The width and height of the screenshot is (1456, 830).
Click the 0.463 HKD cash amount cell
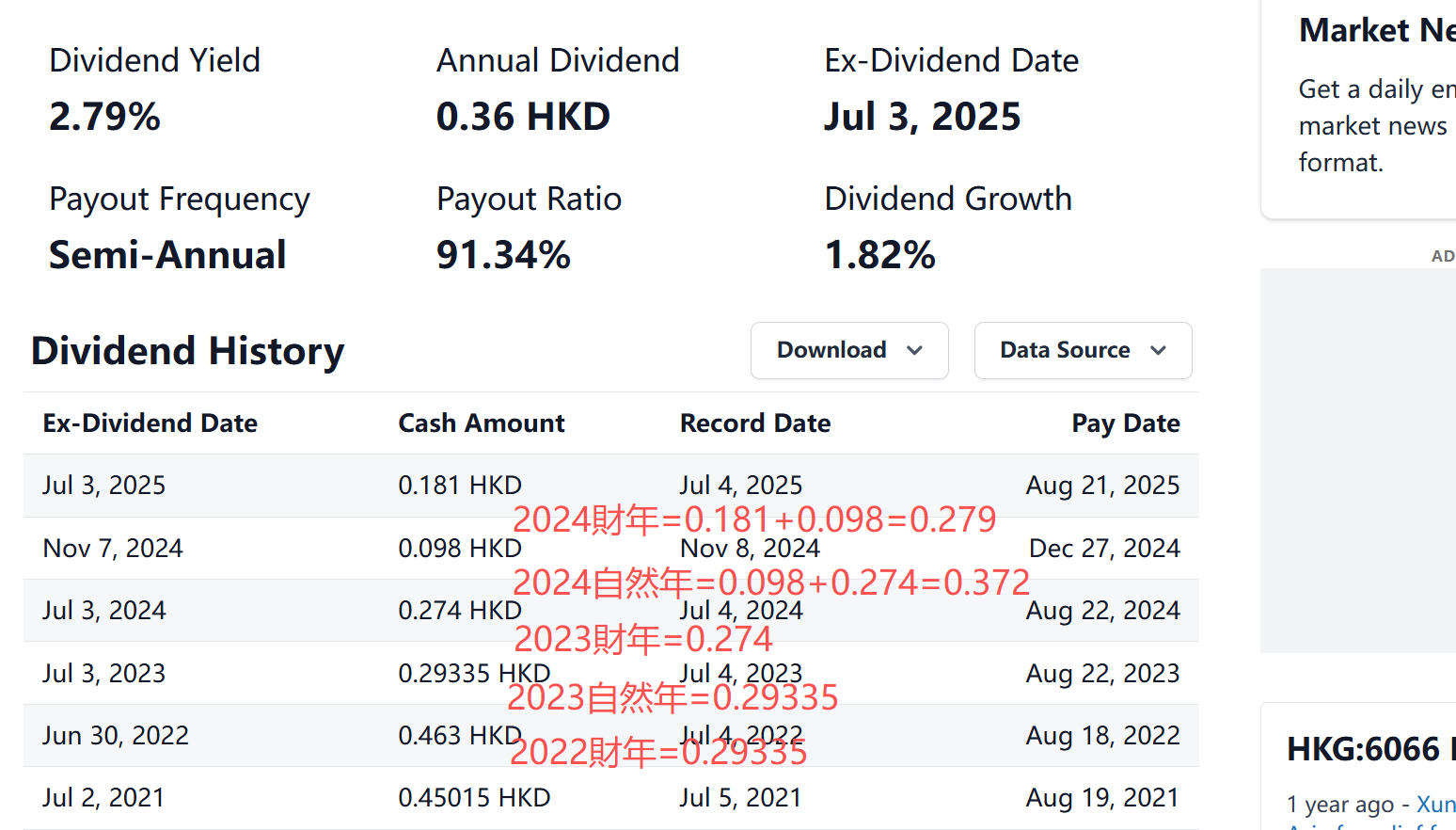click(x=459, y=735)
